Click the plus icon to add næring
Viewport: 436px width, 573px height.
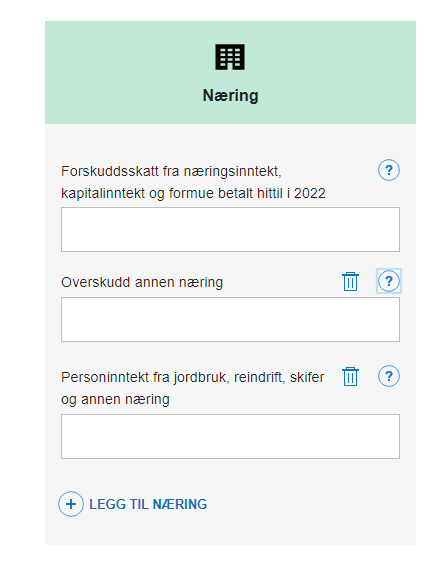71,504
